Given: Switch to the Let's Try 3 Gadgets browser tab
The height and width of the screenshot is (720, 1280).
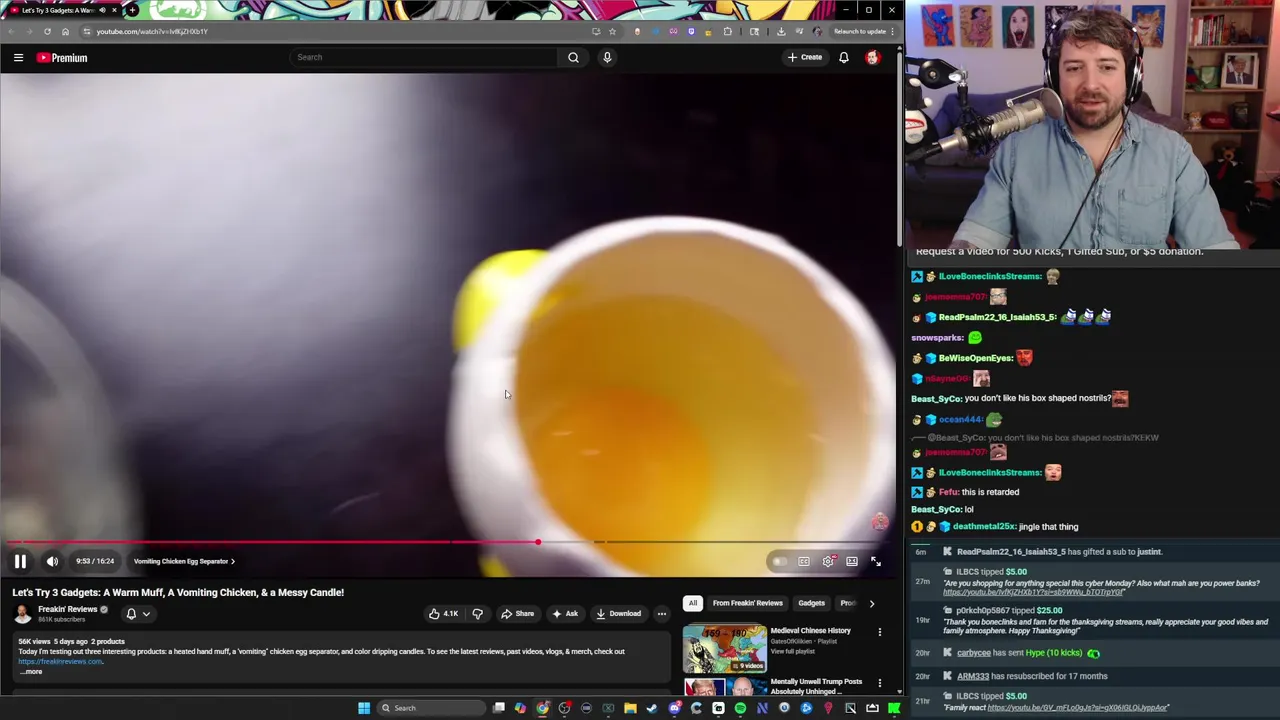Looking at the screenshot, I should click(x=62, y=10).
